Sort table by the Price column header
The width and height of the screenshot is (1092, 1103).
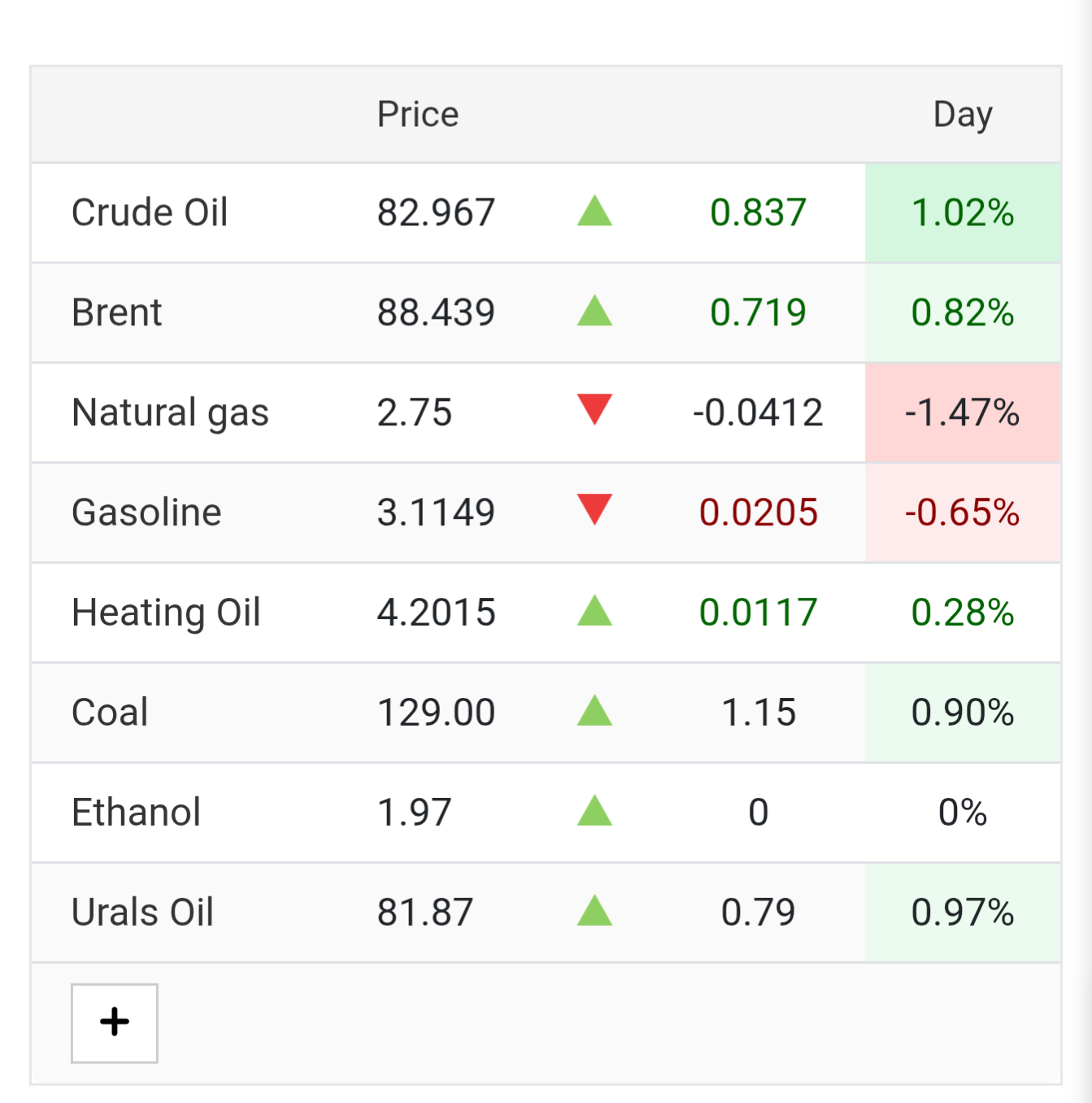(x=418, y=115)
